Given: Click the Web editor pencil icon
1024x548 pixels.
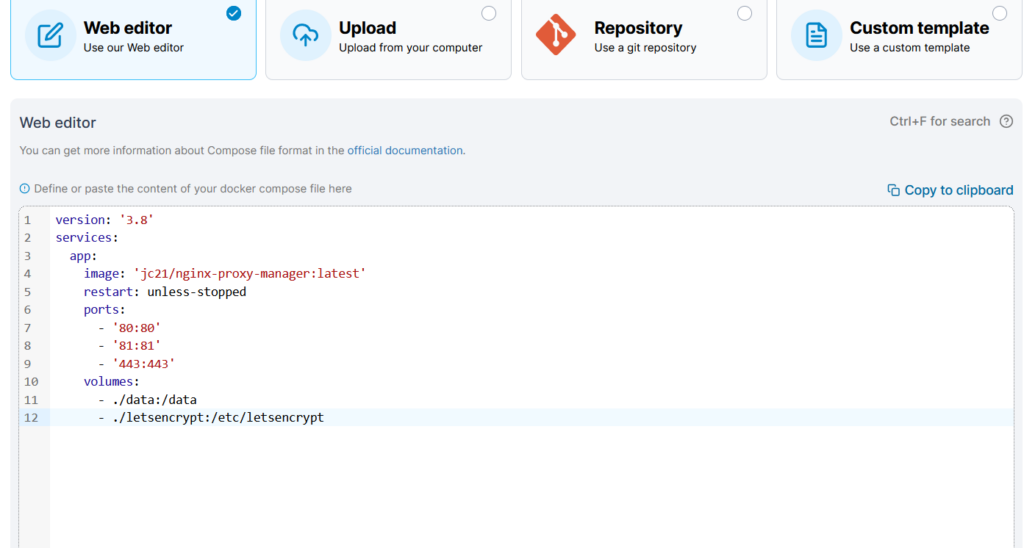Looking at the screenshot, I should (50, 35).
